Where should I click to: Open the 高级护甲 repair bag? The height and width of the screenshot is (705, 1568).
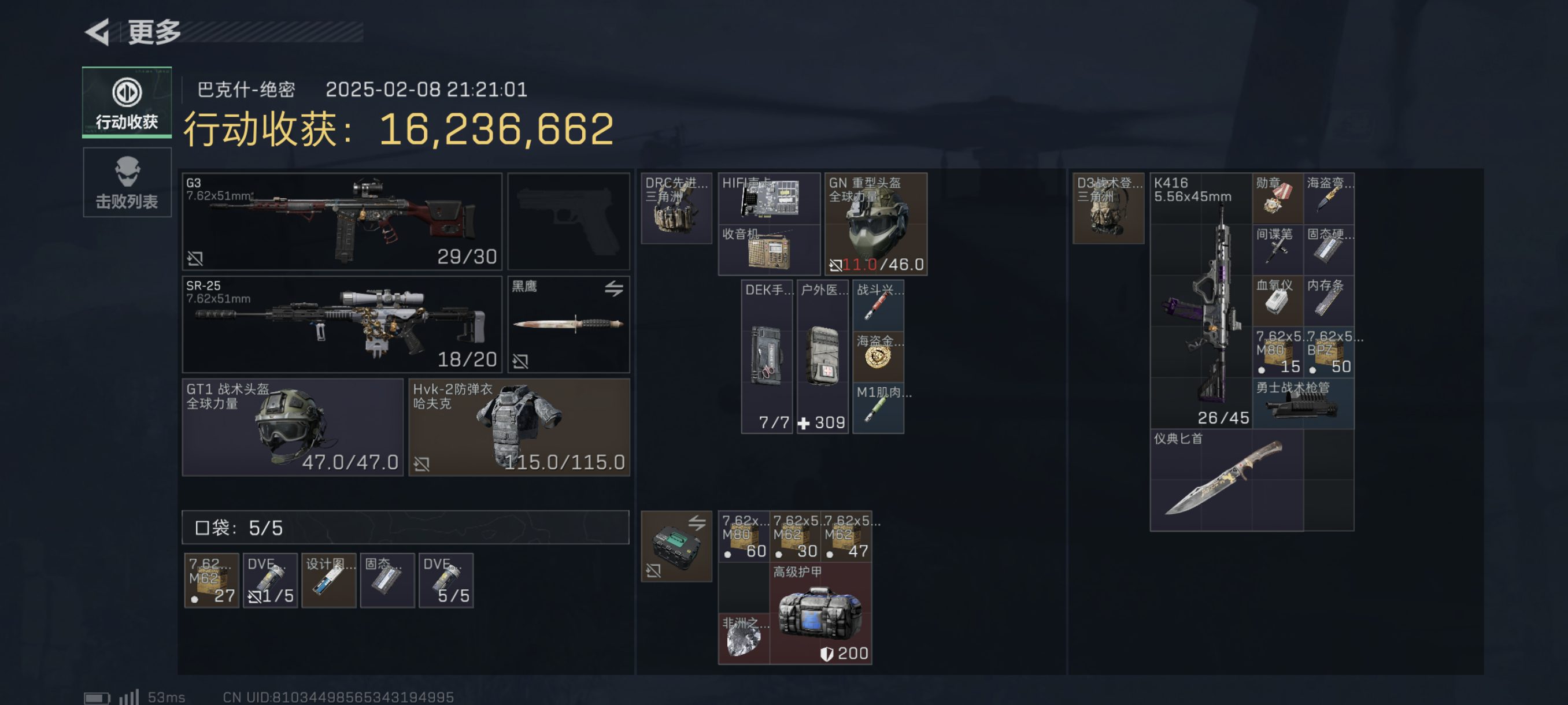[820, 613]
